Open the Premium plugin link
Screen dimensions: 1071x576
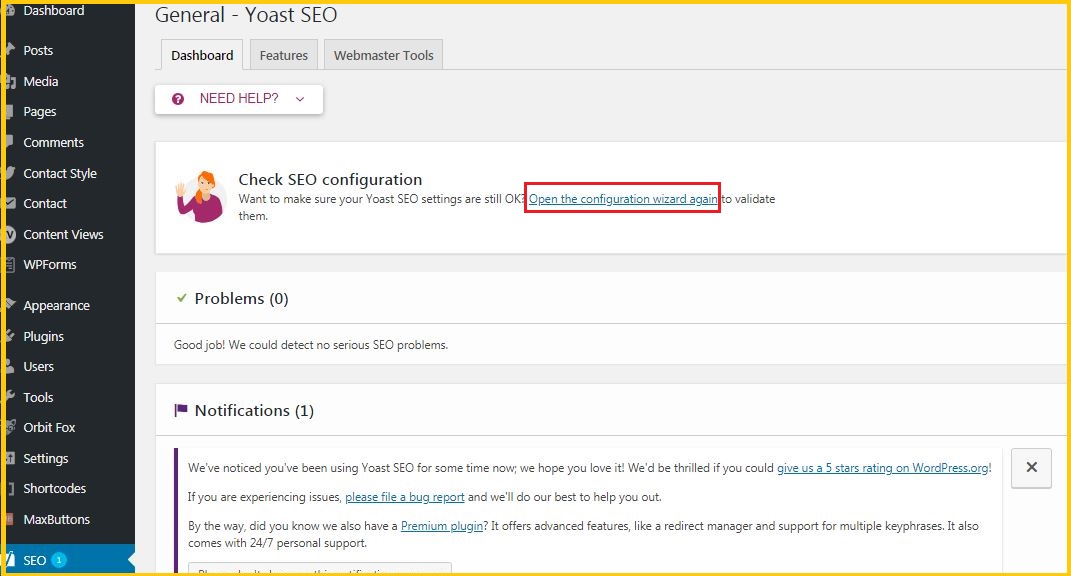tap(442, 525)
